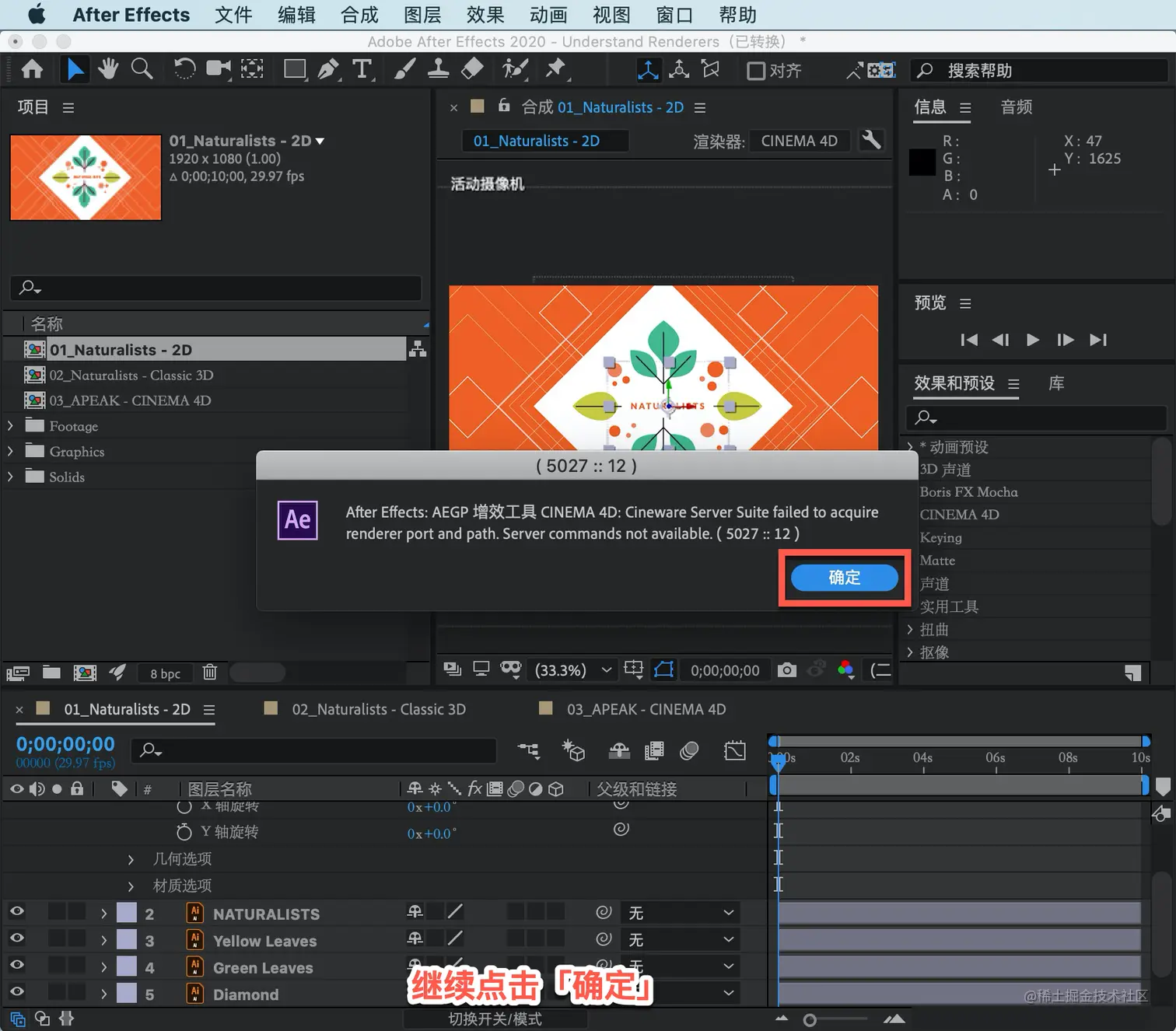Click the current timecode 0;00;00;00 in timeline
Image resolution: width=1176 pixels, height=1031 pixels.
[65, 744]
